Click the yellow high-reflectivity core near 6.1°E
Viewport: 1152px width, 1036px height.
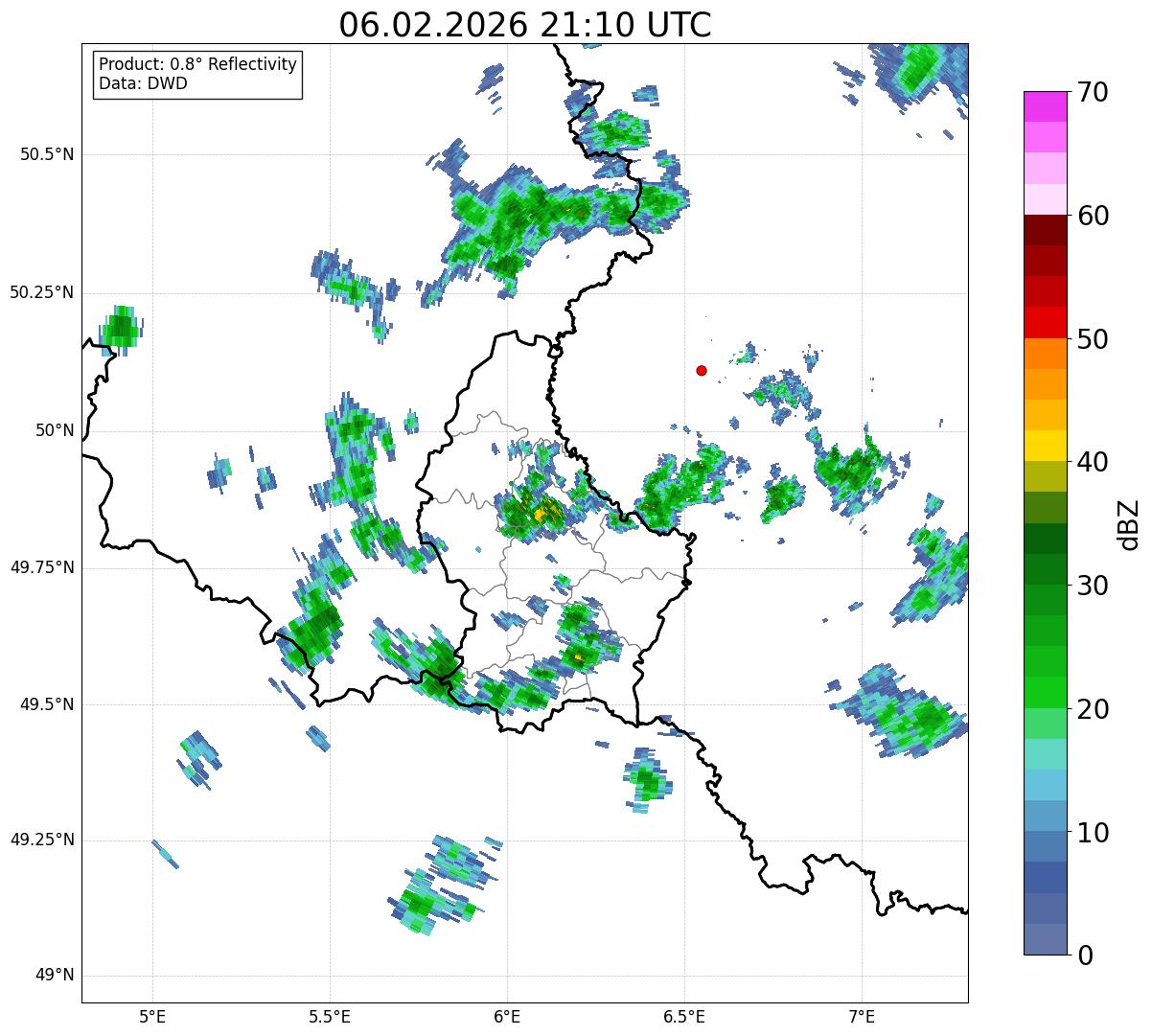(x=544, y=514)
